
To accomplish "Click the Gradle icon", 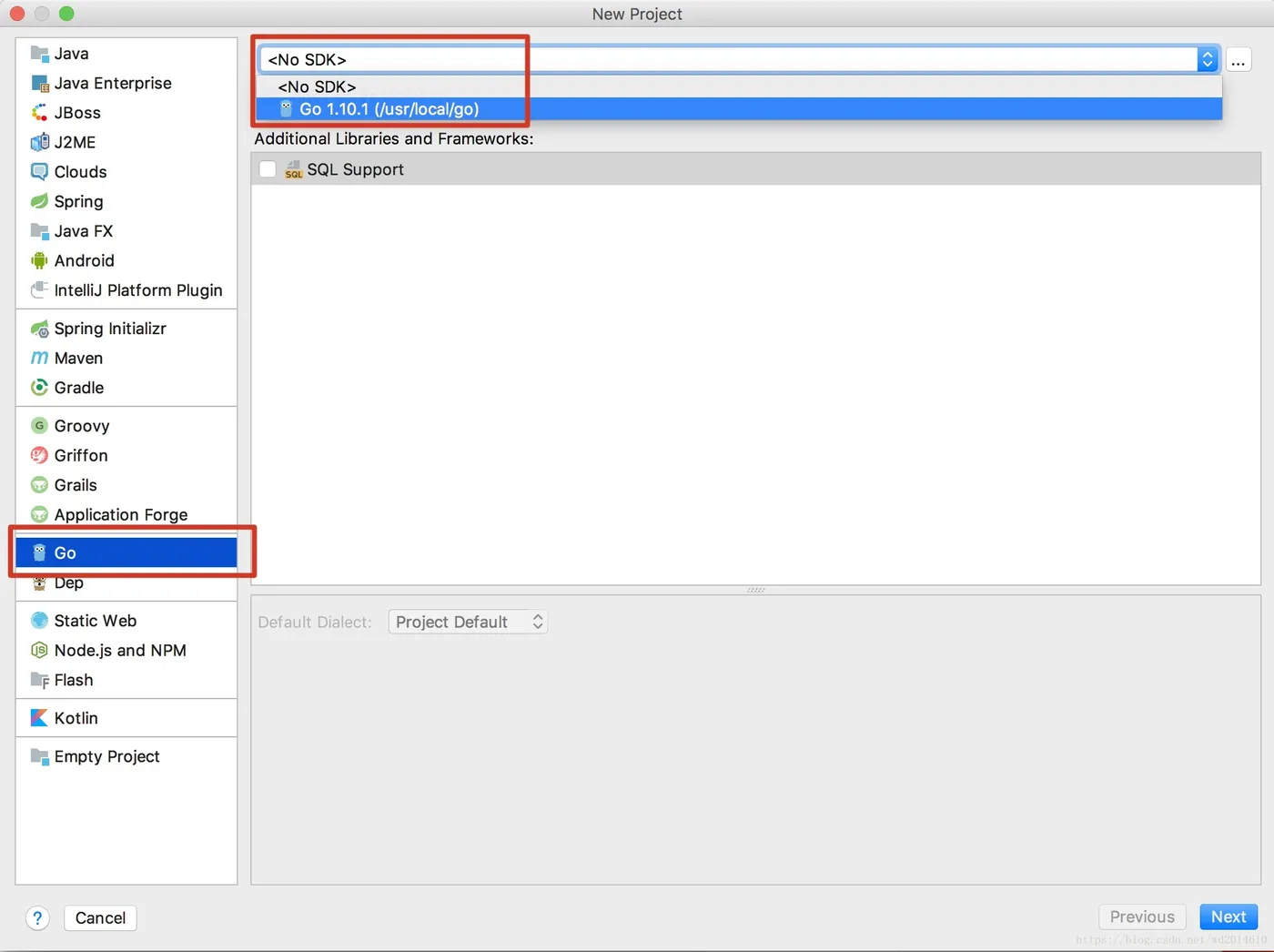I will [x=39, y=388].
